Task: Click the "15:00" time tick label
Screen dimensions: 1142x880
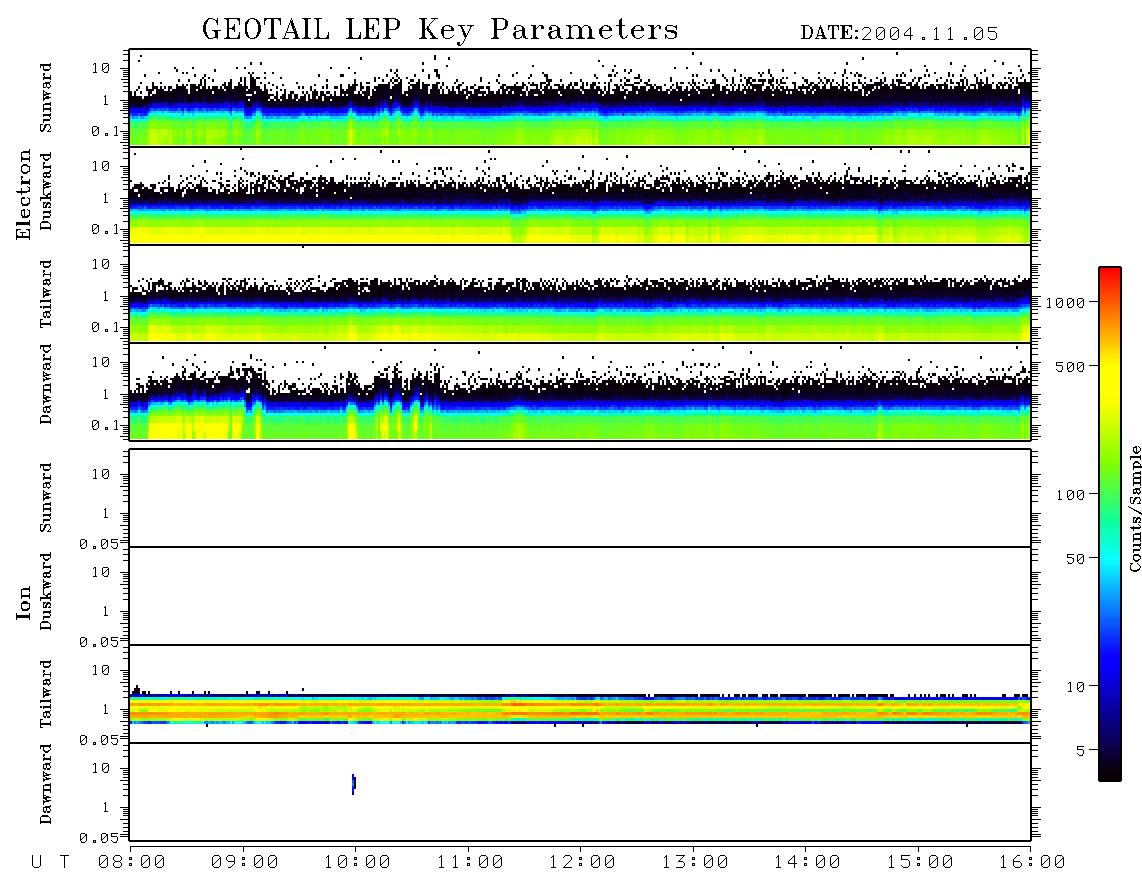Action: 920,863
